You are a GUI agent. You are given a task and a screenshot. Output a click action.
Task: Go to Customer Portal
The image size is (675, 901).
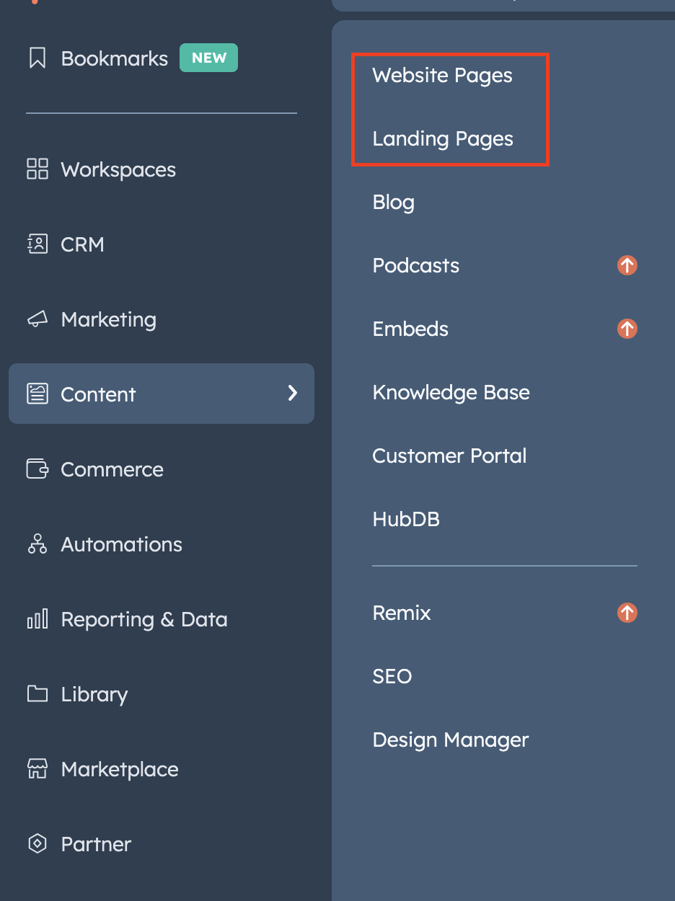[449, 456]
